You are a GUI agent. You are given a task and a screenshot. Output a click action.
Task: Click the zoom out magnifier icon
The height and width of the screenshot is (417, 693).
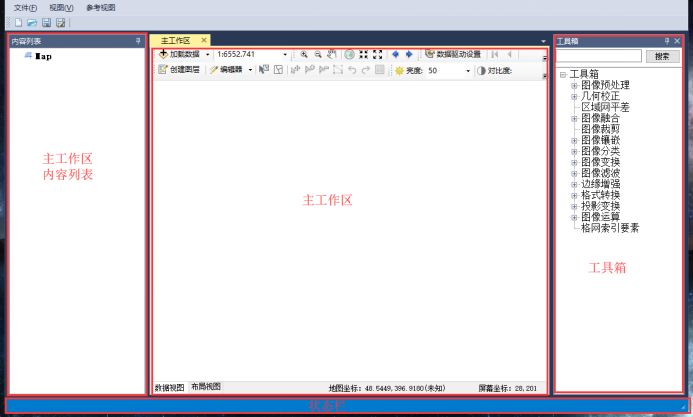(x=318, y=54)
